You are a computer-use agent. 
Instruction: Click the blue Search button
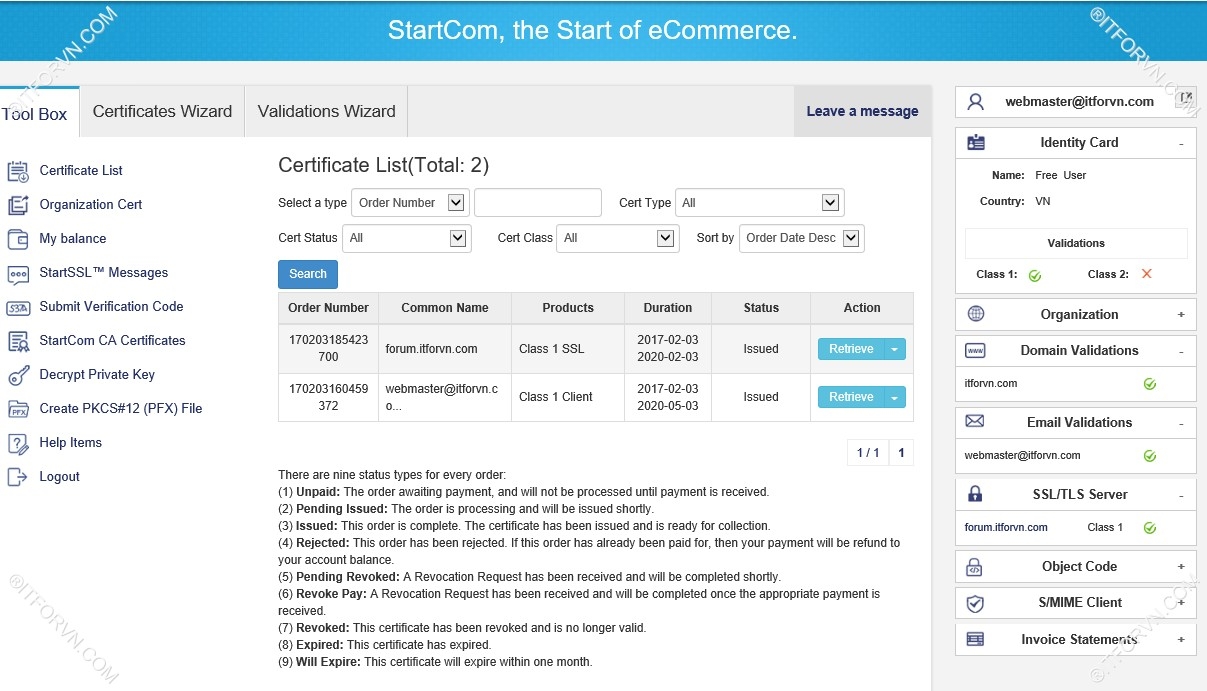pos(308,274)
